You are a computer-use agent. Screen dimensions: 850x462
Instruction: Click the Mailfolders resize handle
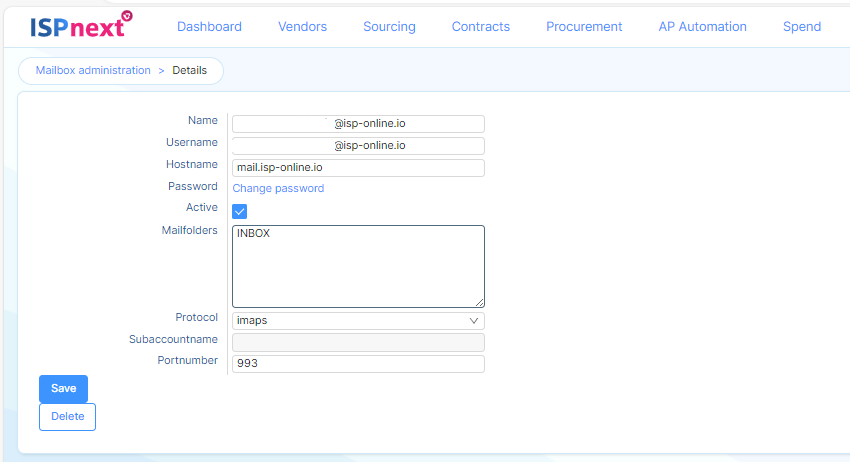[479, 303]
